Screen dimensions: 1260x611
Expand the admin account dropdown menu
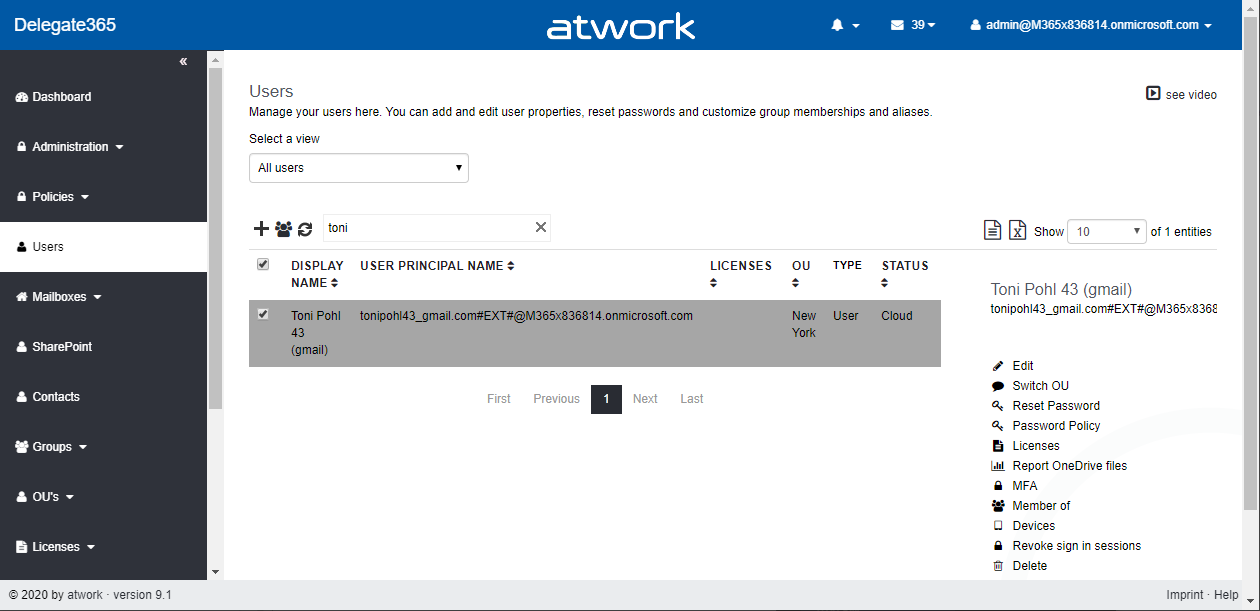[x=1091, y=25]
